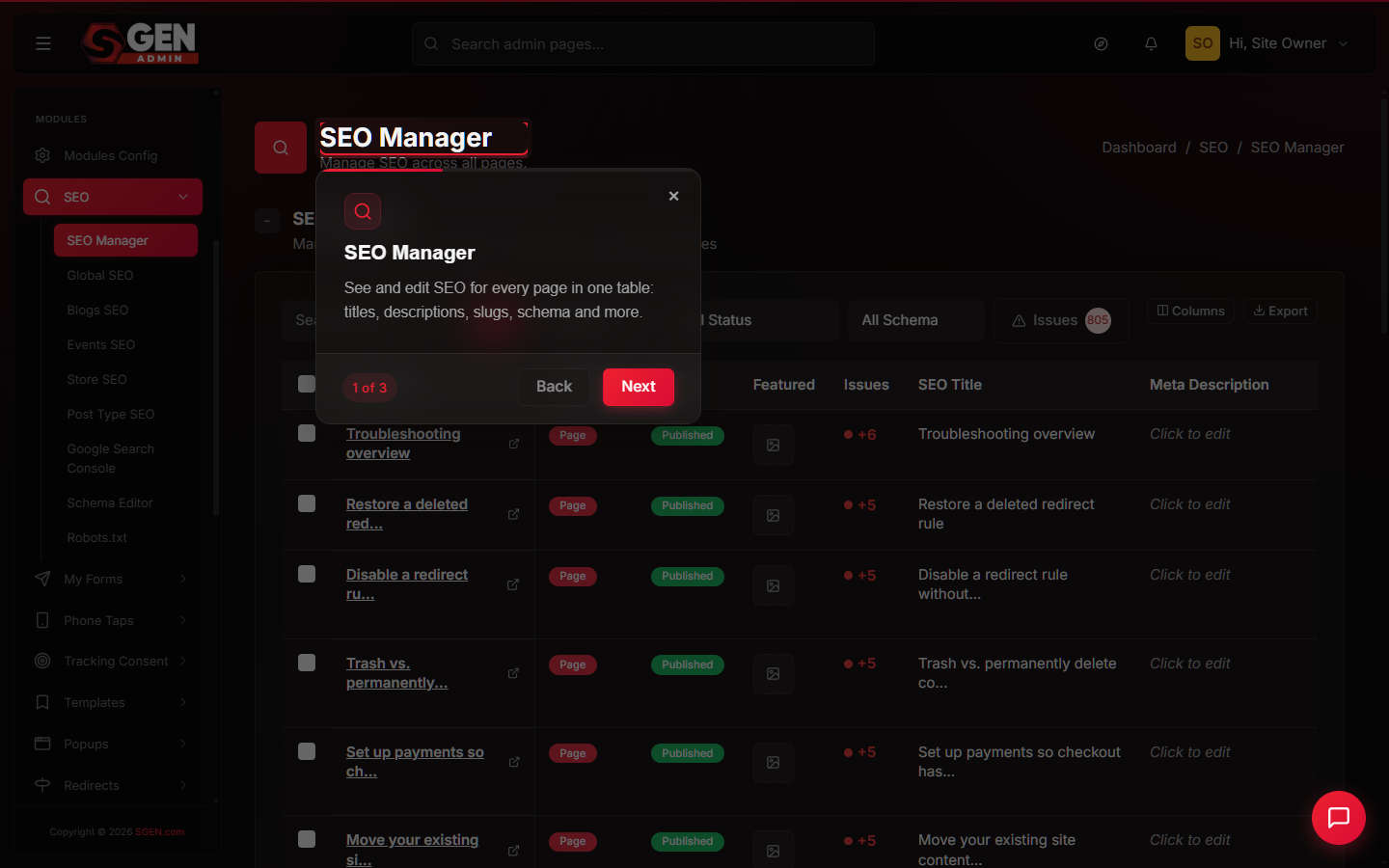Image resolution: width=1389 pixels, height=868 pixels.
Task: Click the Tracking Consent target icon
Action: click(42, 661)
